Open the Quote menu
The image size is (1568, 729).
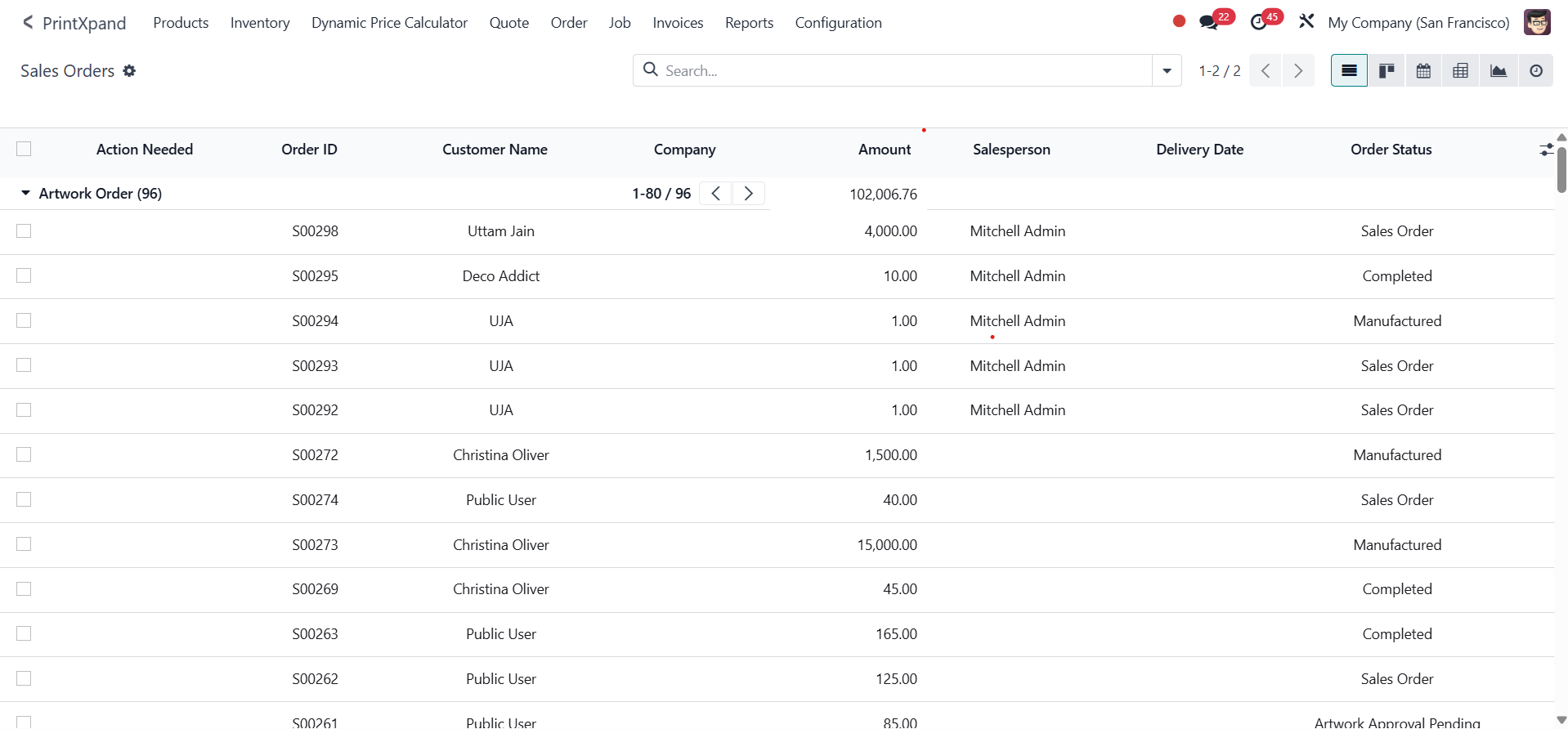pyautogui.click(x=508, y=23)
